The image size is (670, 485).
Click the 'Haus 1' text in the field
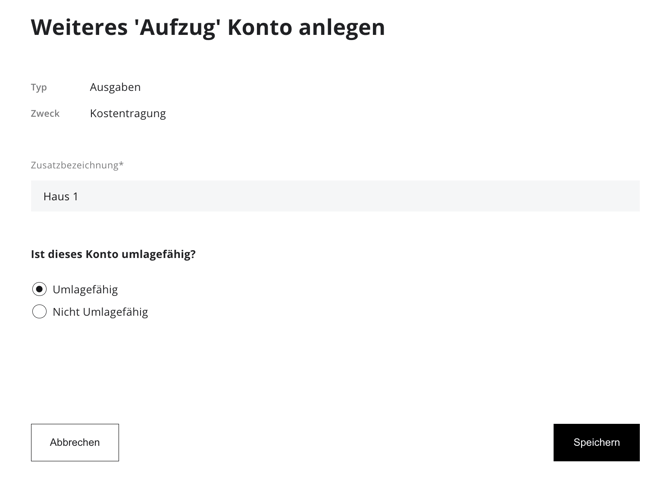[x=61, y=197]
